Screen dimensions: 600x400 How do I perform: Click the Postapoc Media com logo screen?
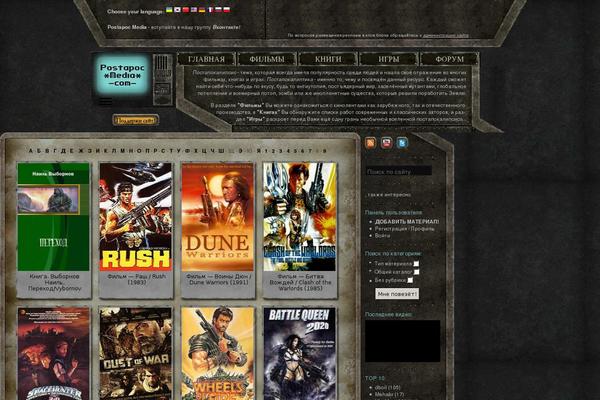[122, 75]
